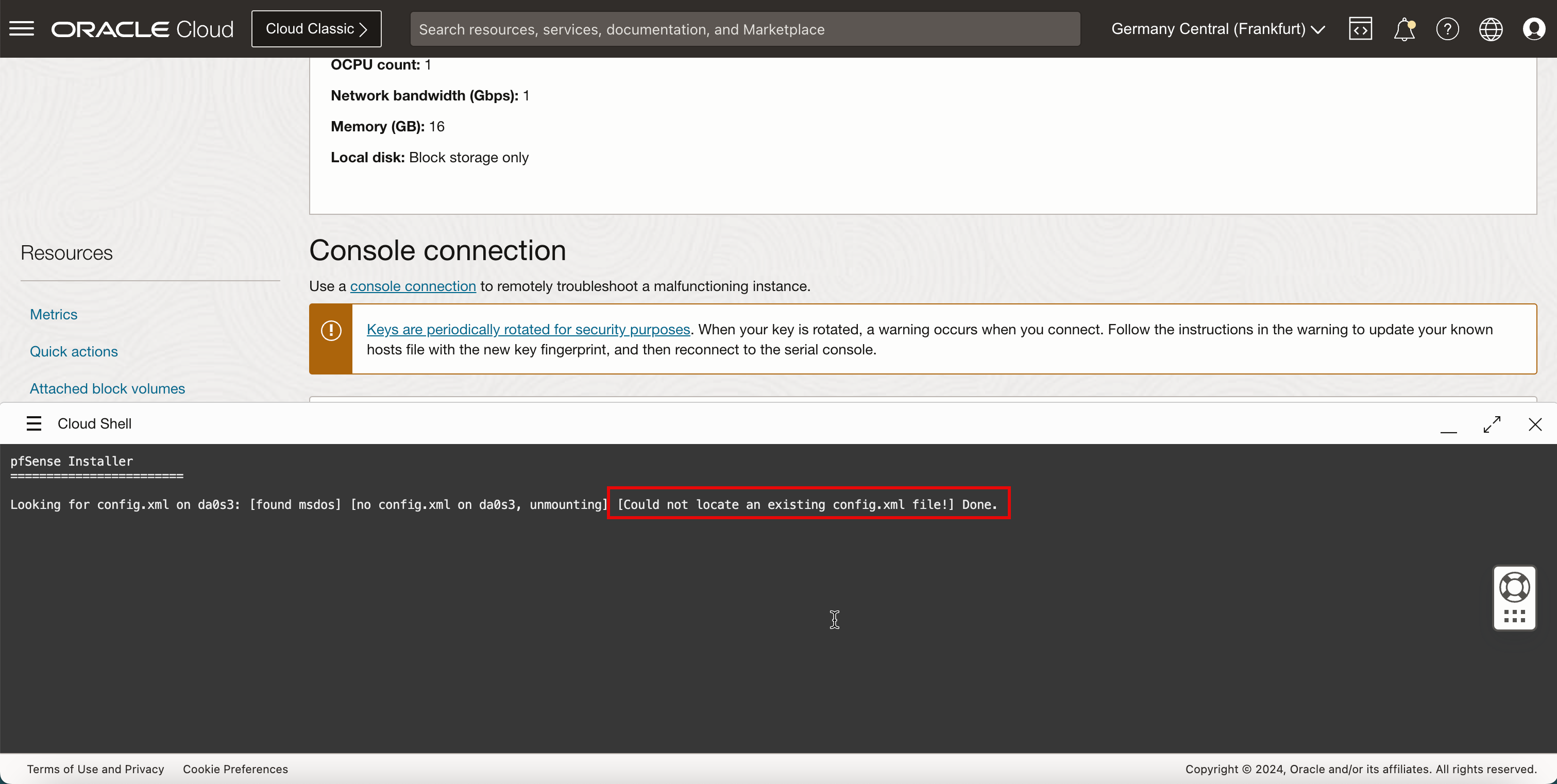The height and width of the screenshot is (784, 1557).
Task: Click the Oracle Cloud logo
Action: pos(142,29)
